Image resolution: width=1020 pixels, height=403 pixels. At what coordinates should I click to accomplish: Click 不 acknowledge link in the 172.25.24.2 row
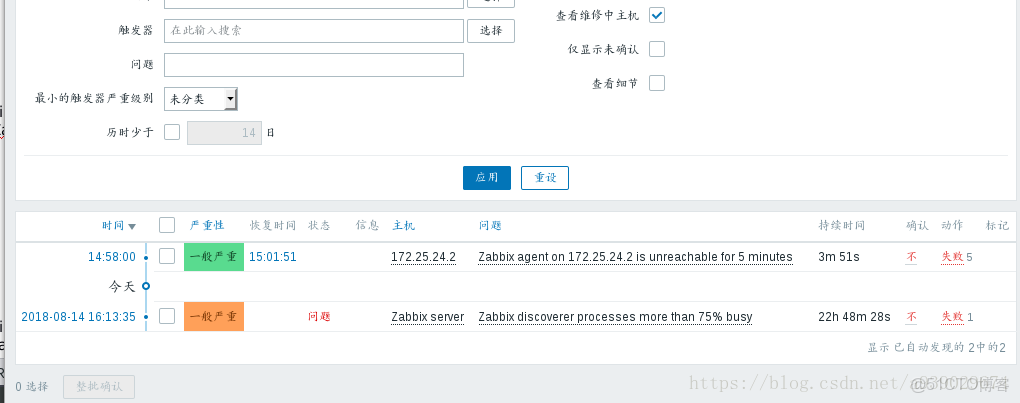[x=911, y=257]
